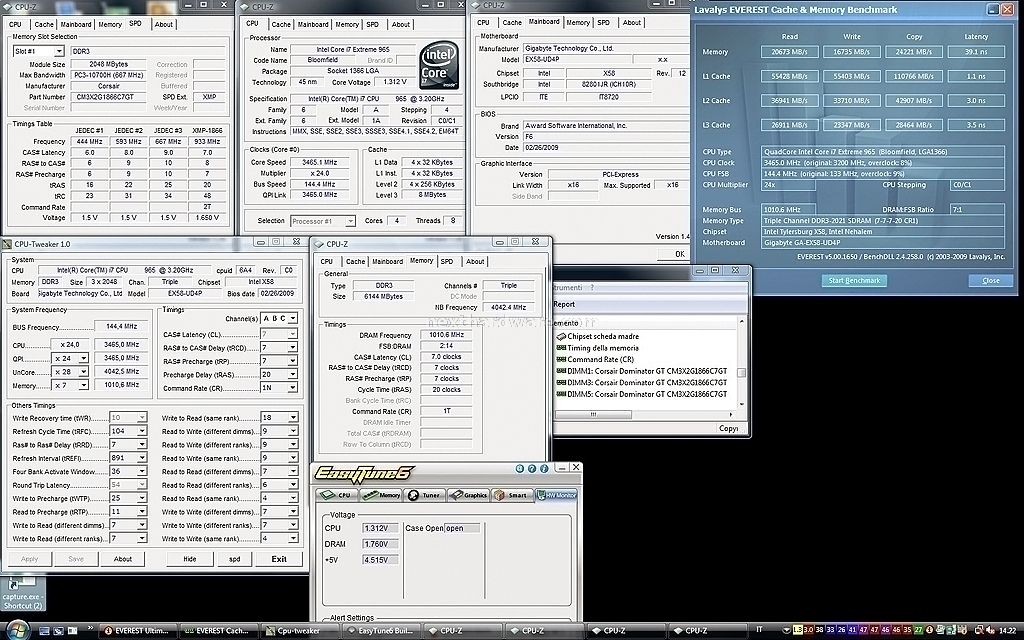The height and width of the screenshot is (640, 1024).
Task: Open the Refresh Interval (tREFI) dropdown
Action: (142, 458)
